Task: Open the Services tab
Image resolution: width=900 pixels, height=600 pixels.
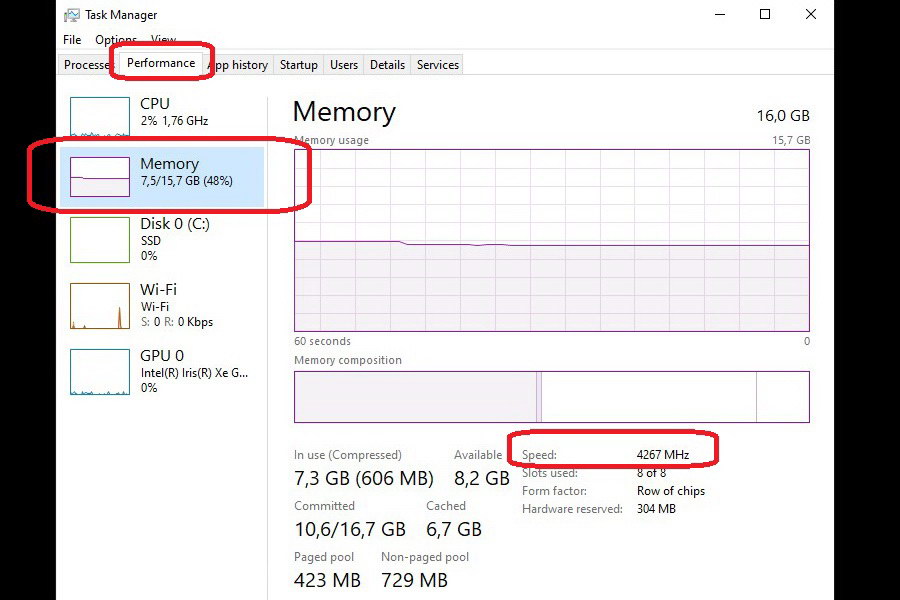Action: tap(438, 65)
